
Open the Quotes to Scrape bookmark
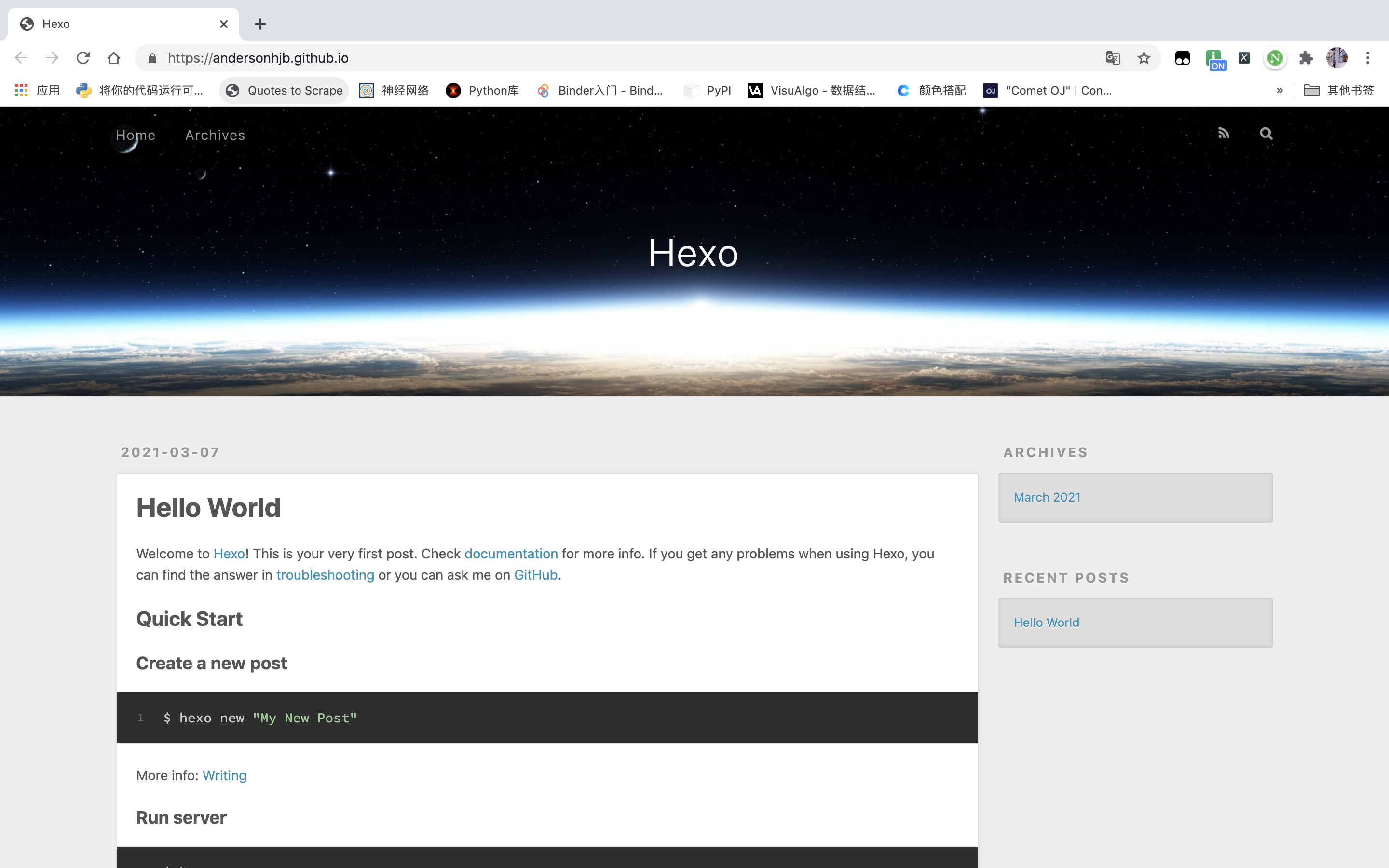[x=284, y=90]
